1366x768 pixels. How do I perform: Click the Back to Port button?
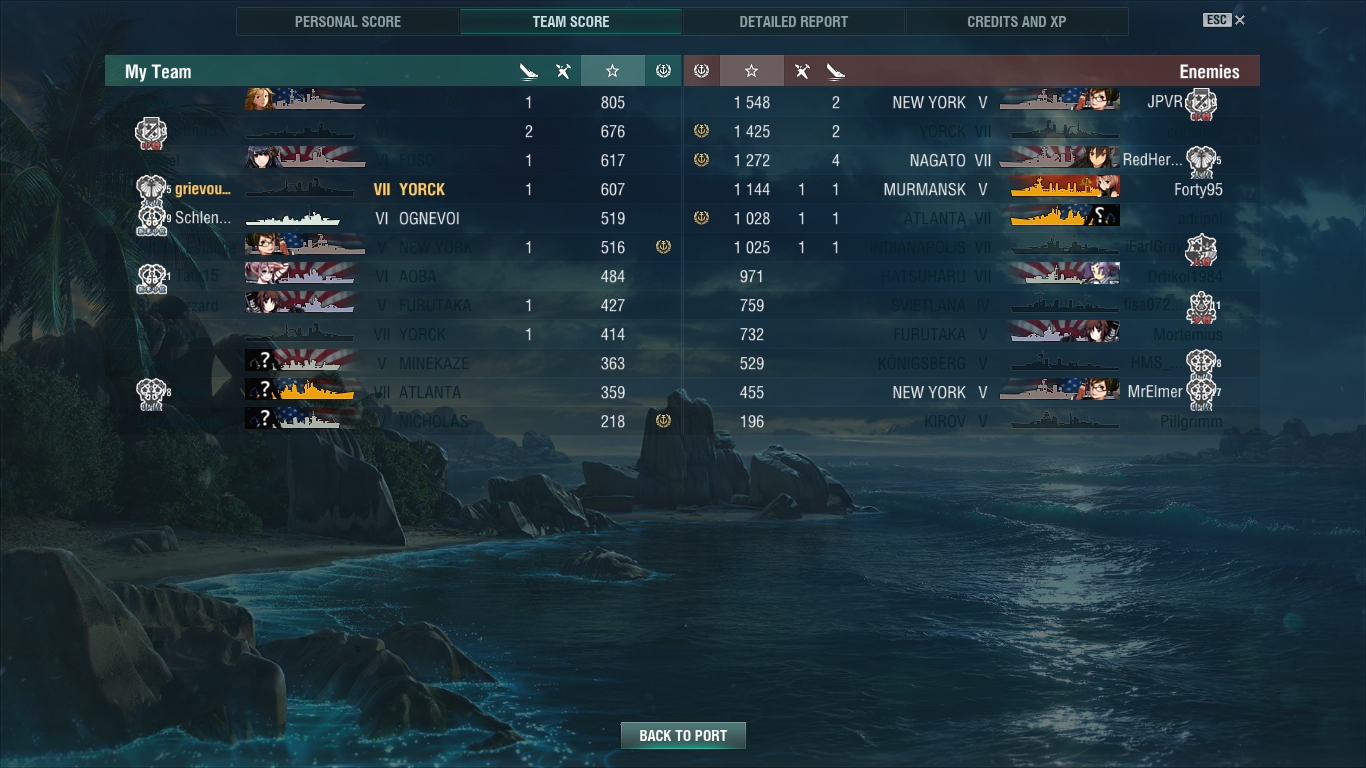683,735
